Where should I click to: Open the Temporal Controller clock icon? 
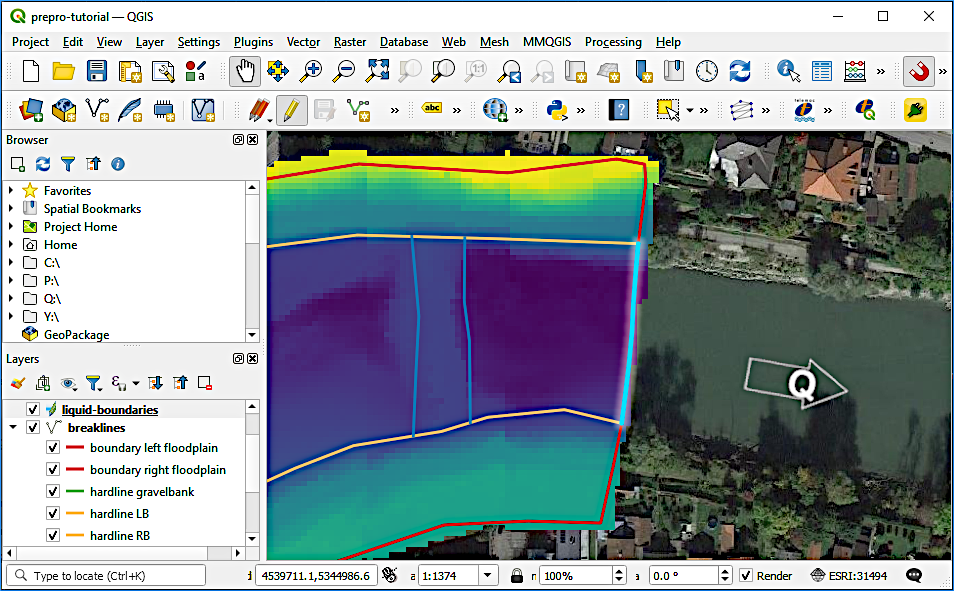[708, 71]
